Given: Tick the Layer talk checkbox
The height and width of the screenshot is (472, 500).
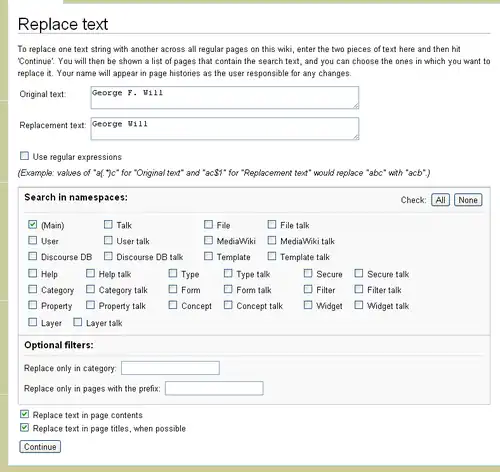Looking at the screenshot, I should tap(78, 322).
